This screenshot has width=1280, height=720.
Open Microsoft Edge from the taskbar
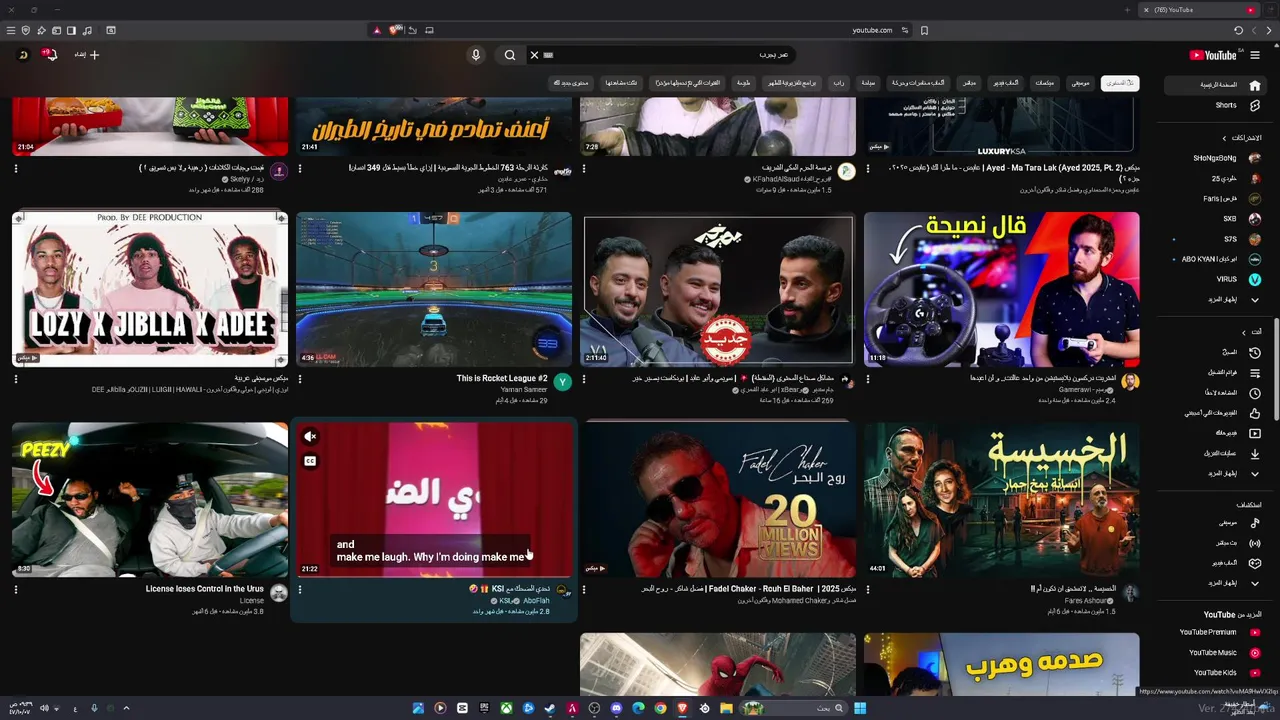(638, 708)
